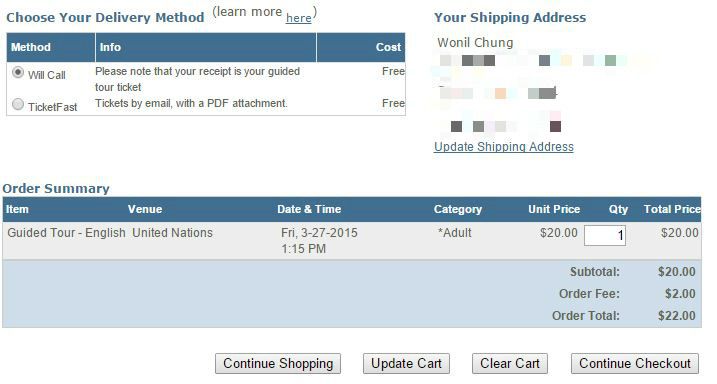Click the Date & Time column header
Image resolution: width=717 pixels, height=384 pixels.
click(309, 209)
